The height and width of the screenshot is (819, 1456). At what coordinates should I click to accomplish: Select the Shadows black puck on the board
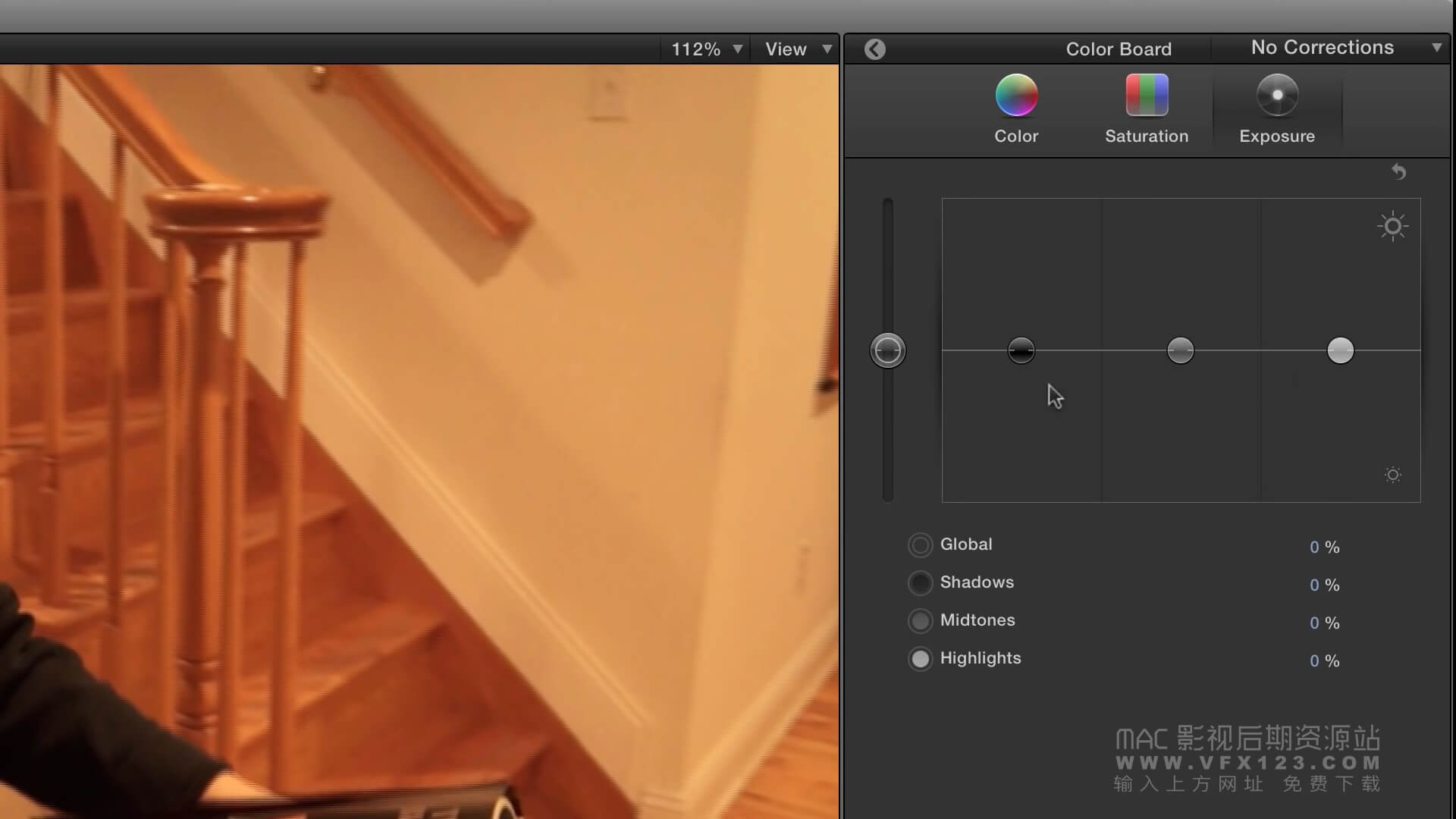1021,350
